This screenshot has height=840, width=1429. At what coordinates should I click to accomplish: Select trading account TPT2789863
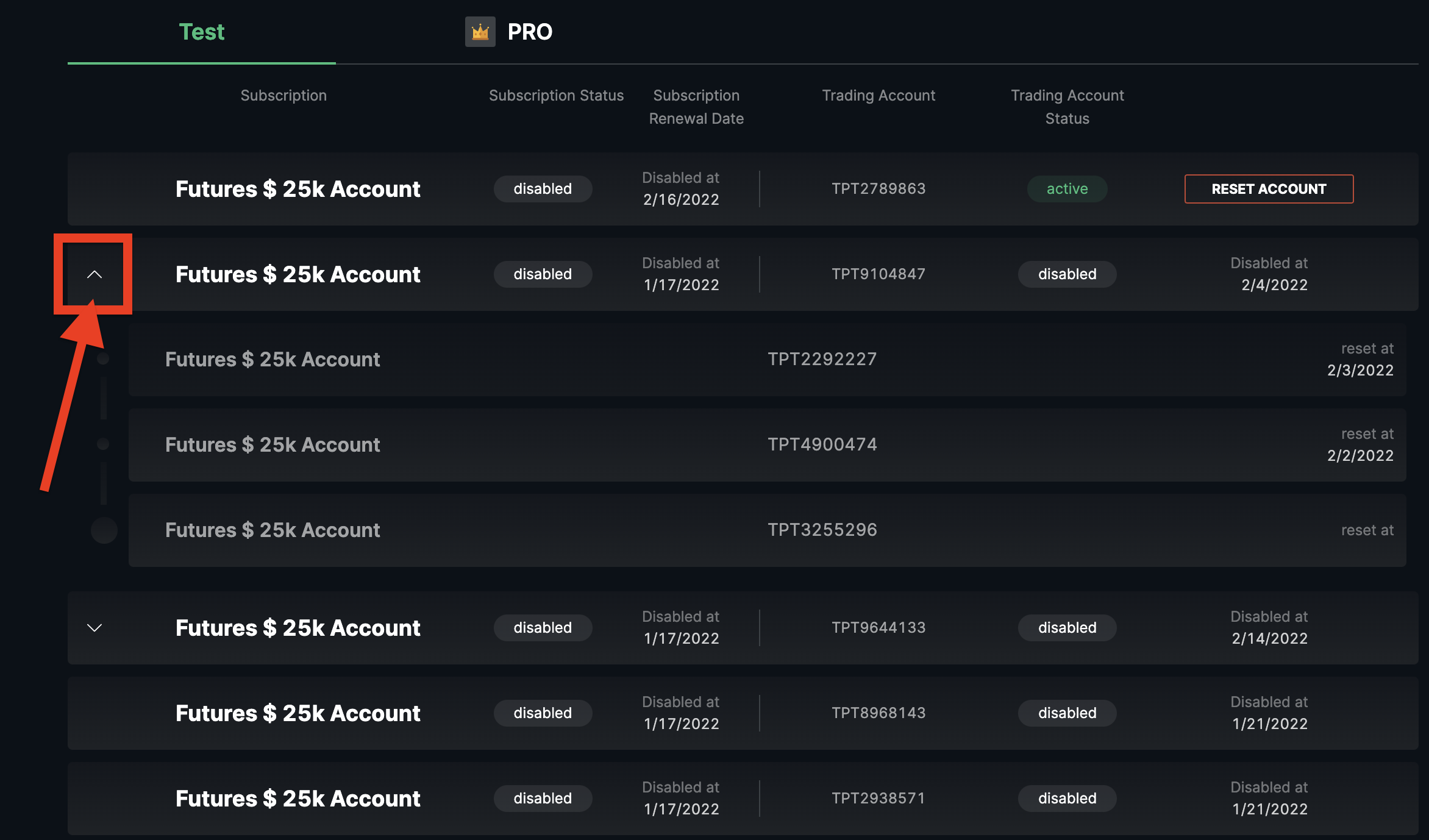[878, 189]
